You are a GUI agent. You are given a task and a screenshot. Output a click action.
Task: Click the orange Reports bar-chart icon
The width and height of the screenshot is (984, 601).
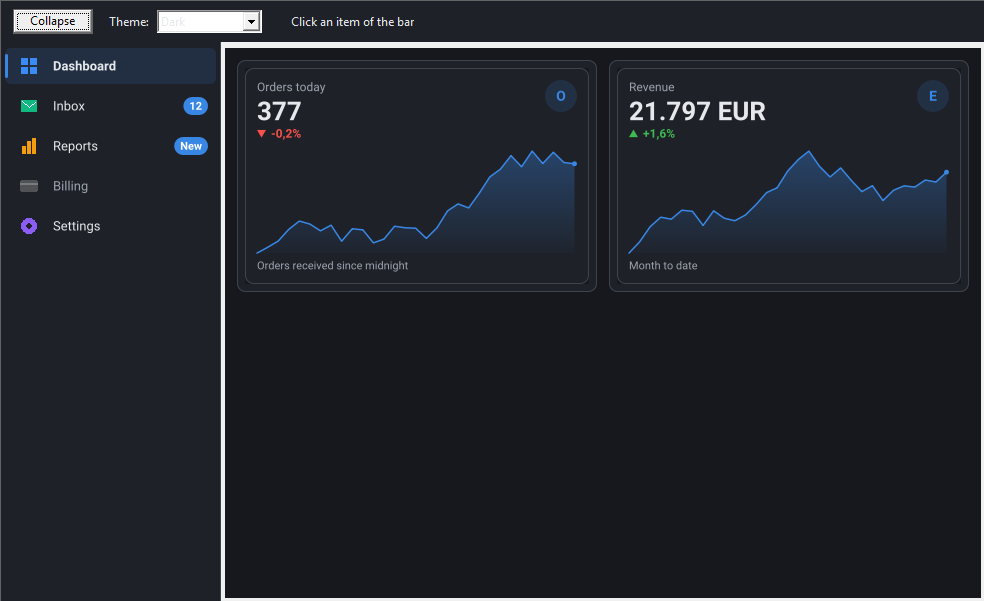(x=29, y=146)
